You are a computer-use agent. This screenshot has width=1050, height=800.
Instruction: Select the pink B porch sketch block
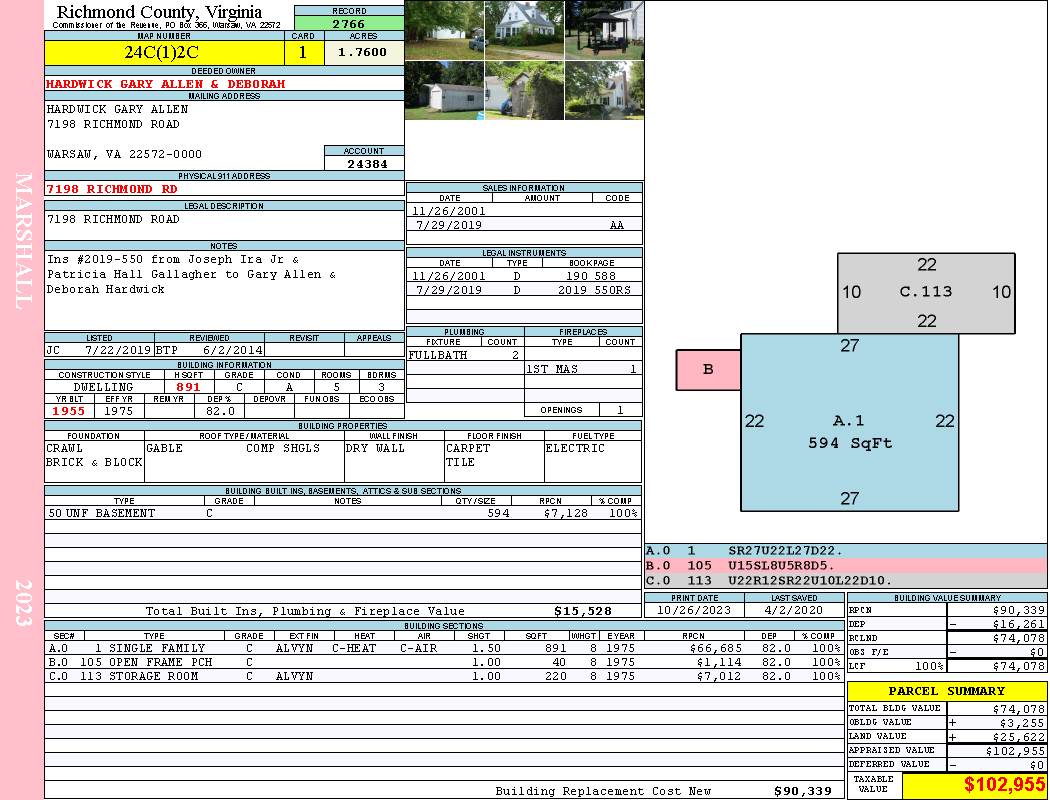[x=708, y=369]
